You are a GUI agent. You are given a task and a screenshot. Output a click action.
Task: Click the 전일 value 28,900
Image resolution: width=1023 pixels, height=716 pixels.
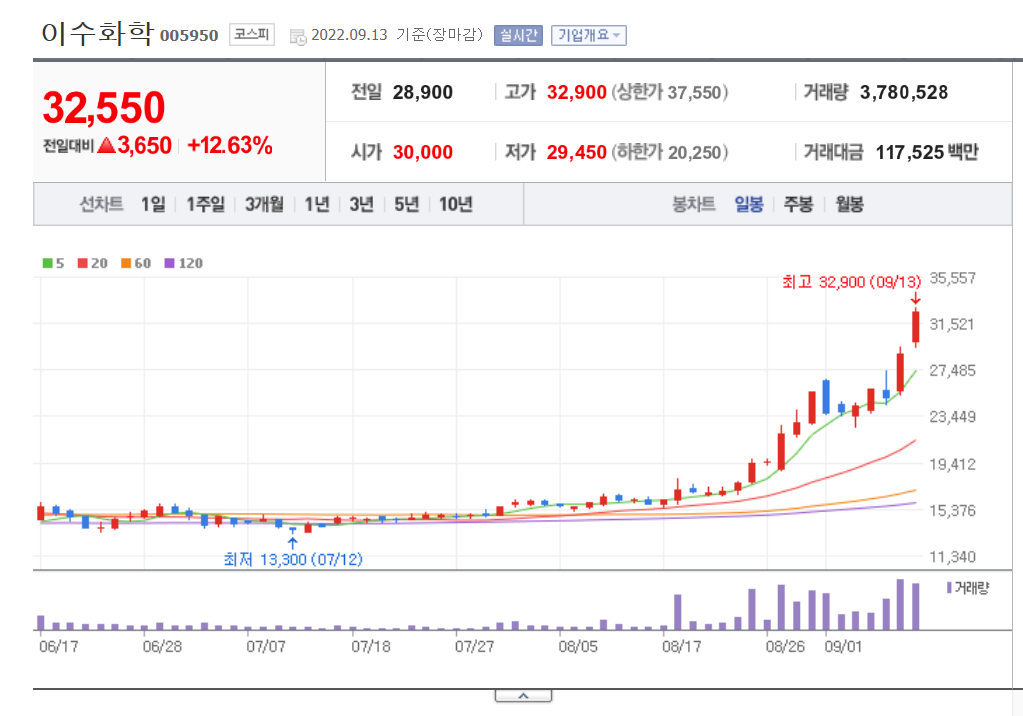pyautogui.click(x=423, y=92)
